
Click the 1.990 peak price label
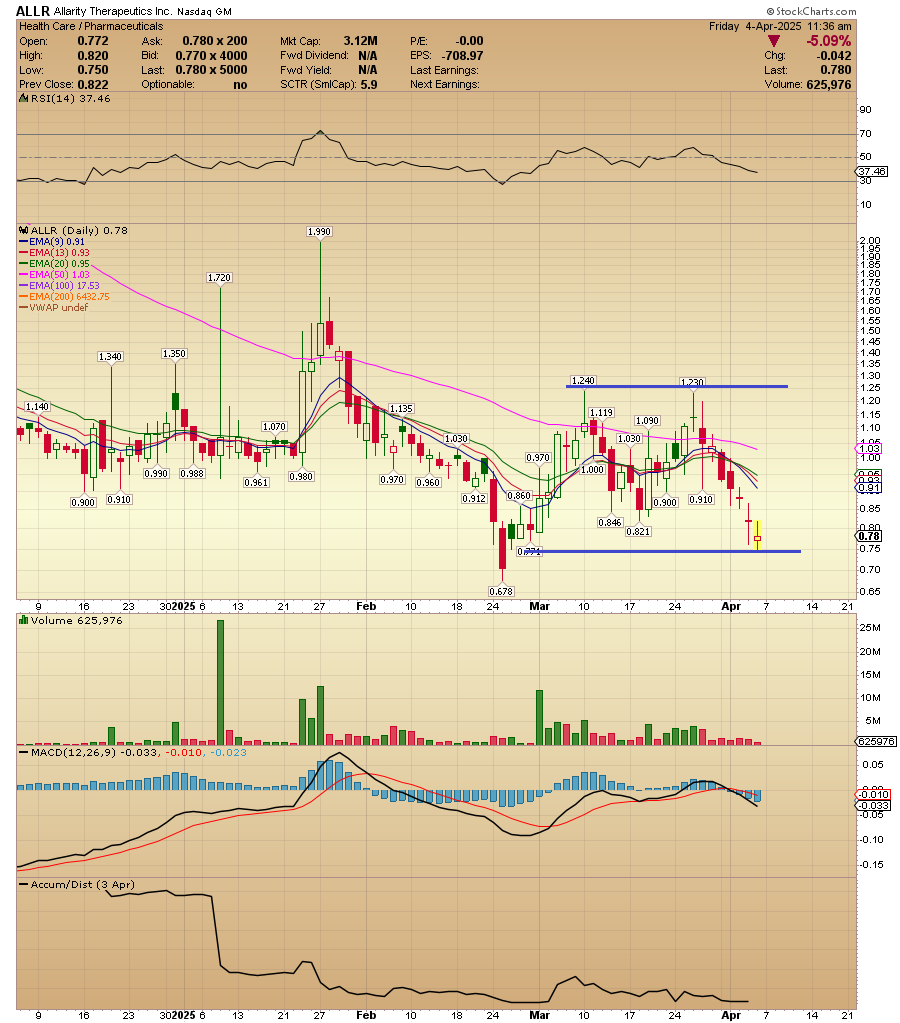pyautogui.click(x=319, y=232)
